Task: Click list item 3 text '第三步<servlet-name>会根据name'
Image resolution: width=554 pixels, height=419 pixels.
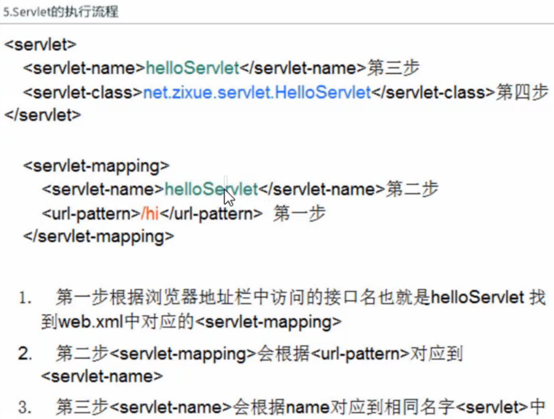Action: coord(193,407)
